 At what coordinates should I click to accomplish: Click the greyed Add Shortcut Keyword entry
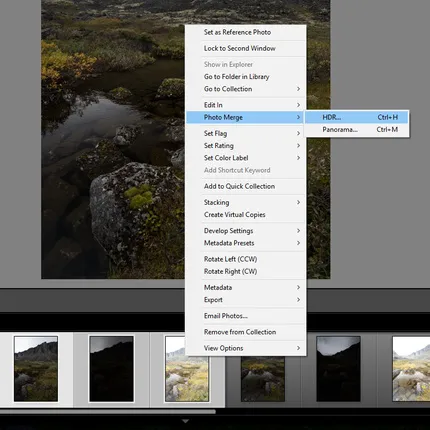tap(246, 170)
